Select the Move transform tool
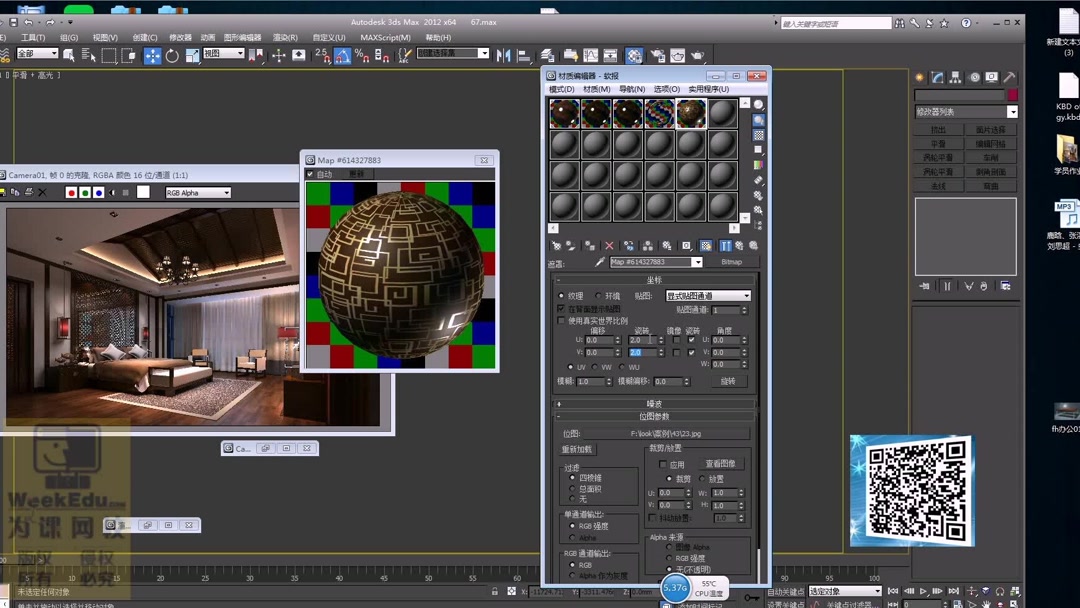1080x608 pixels. [x=152, y=56]
